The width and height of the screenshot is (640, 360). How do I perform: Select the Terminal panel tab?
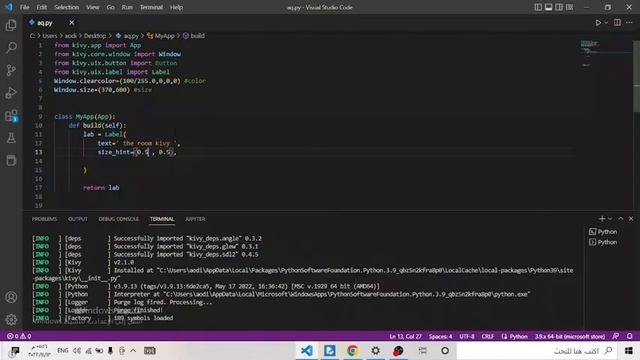pyautogui.click(x=162, y=219)
